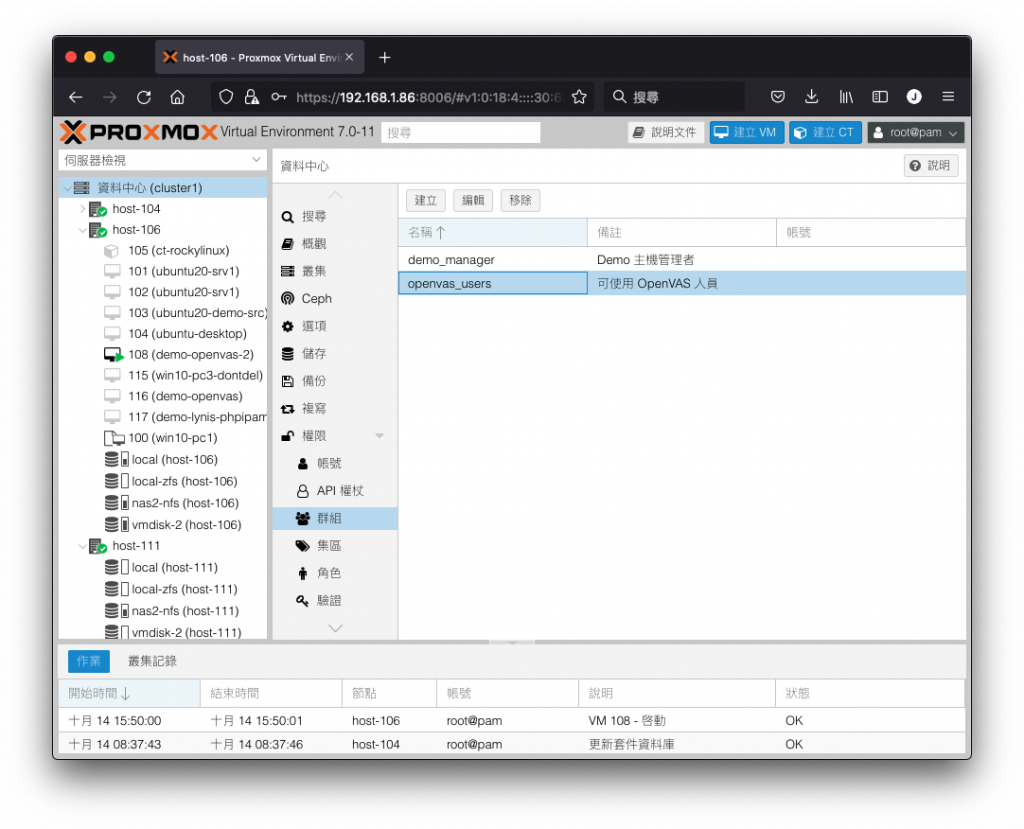
Task: Bookmark page with star icon
Action: [579, 97]
